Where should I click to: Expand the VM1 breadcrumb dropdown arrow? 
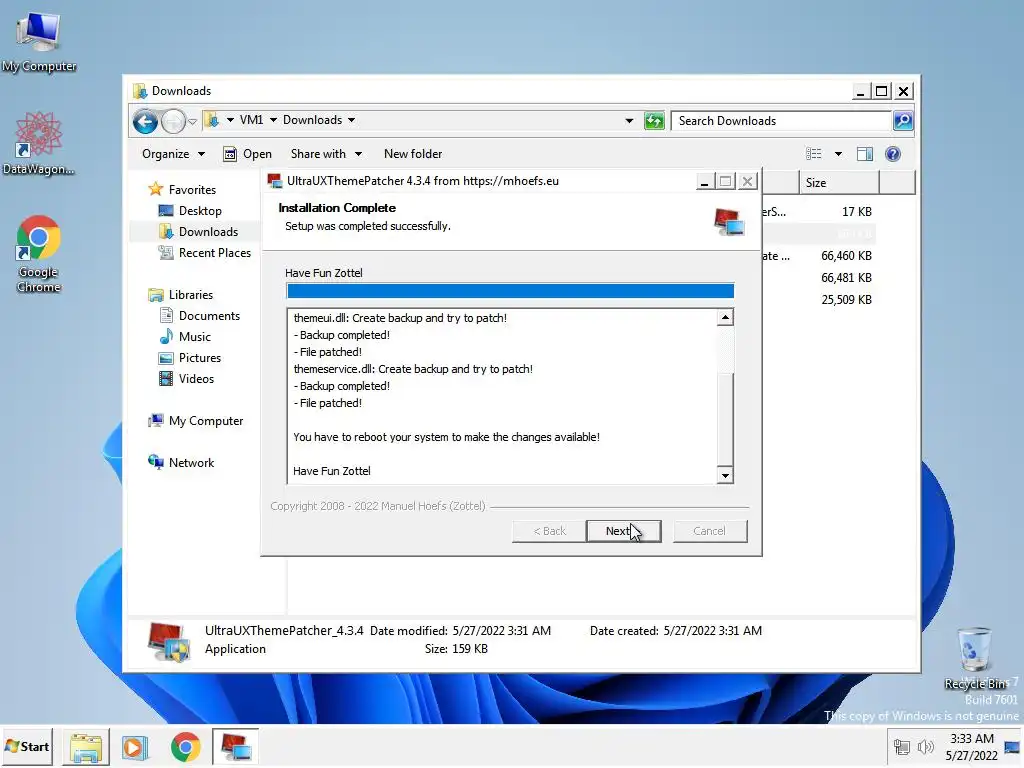[273, 120]
